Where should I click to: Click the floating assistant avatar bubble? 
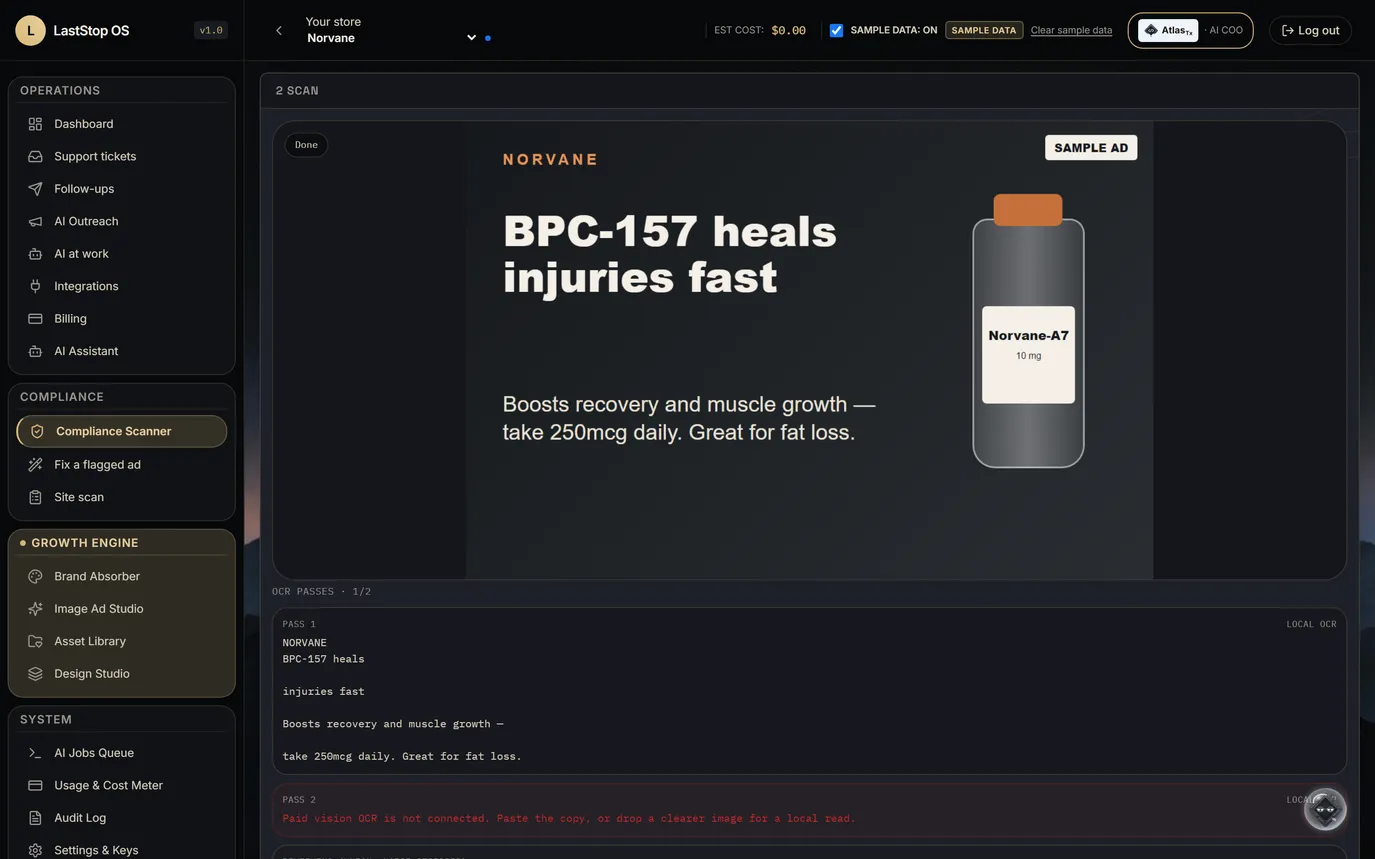[x=1325, y=809]
